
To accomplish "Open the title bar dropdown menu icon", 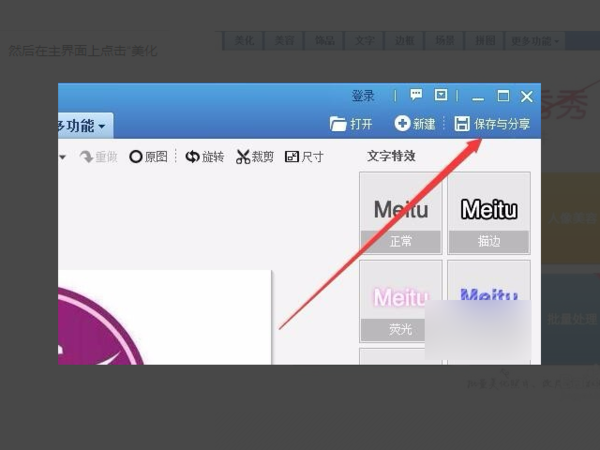I will (441, 95).
